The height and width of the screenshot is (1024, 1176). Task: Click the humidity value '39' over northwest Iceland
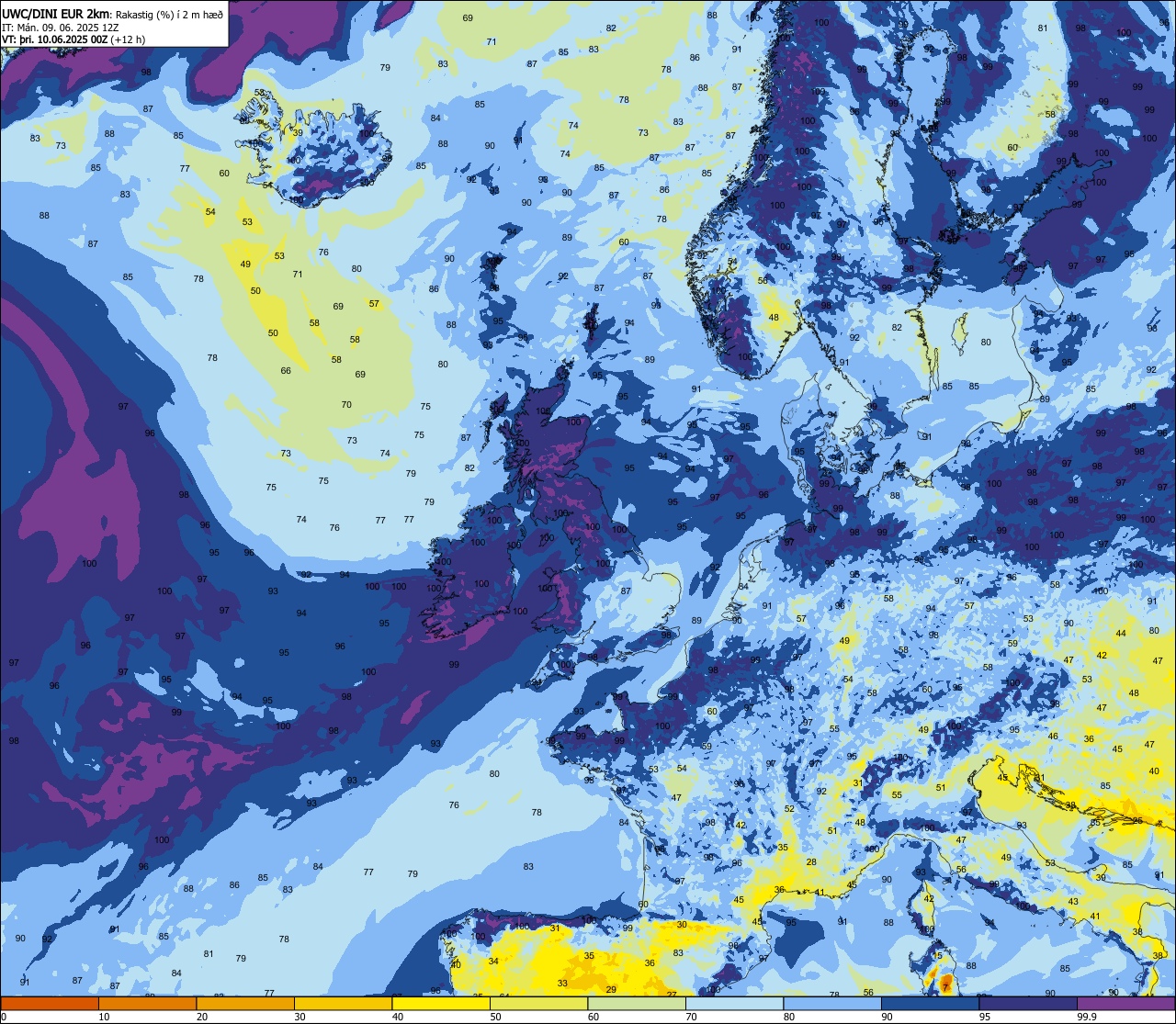click(297, 132)
